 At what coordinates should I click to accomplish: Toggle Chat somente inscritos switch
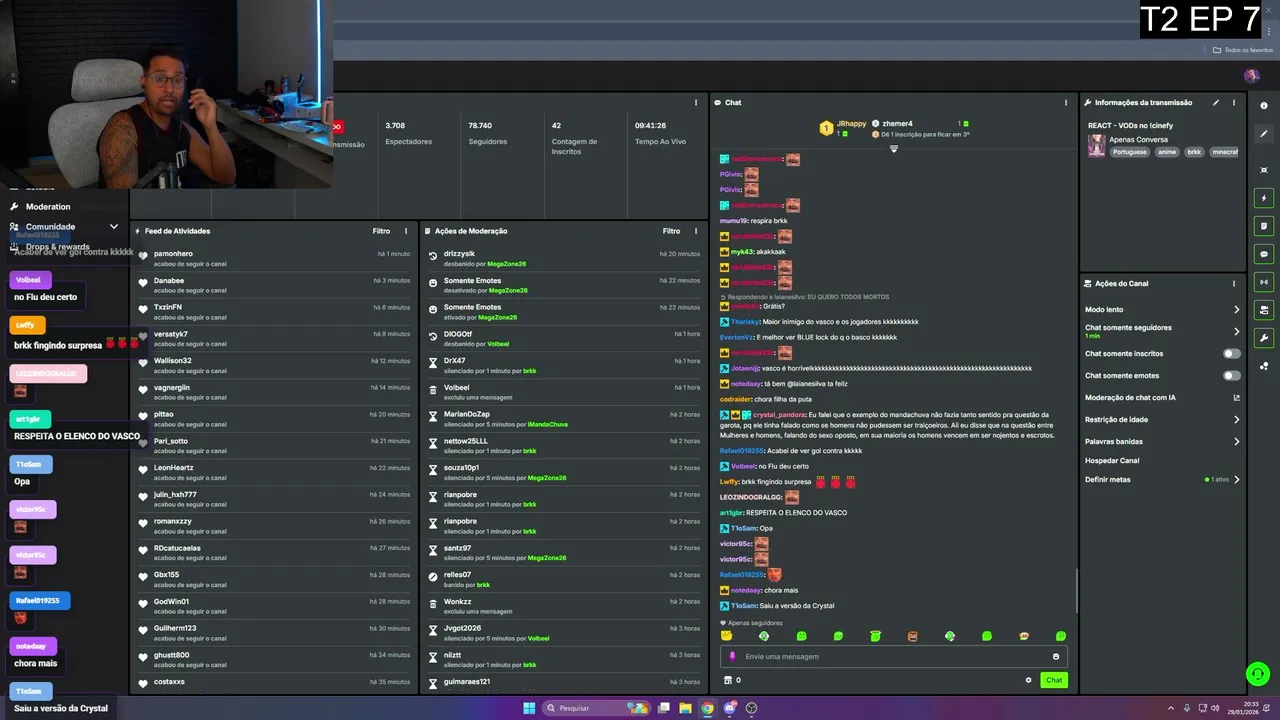(1232, 353)
